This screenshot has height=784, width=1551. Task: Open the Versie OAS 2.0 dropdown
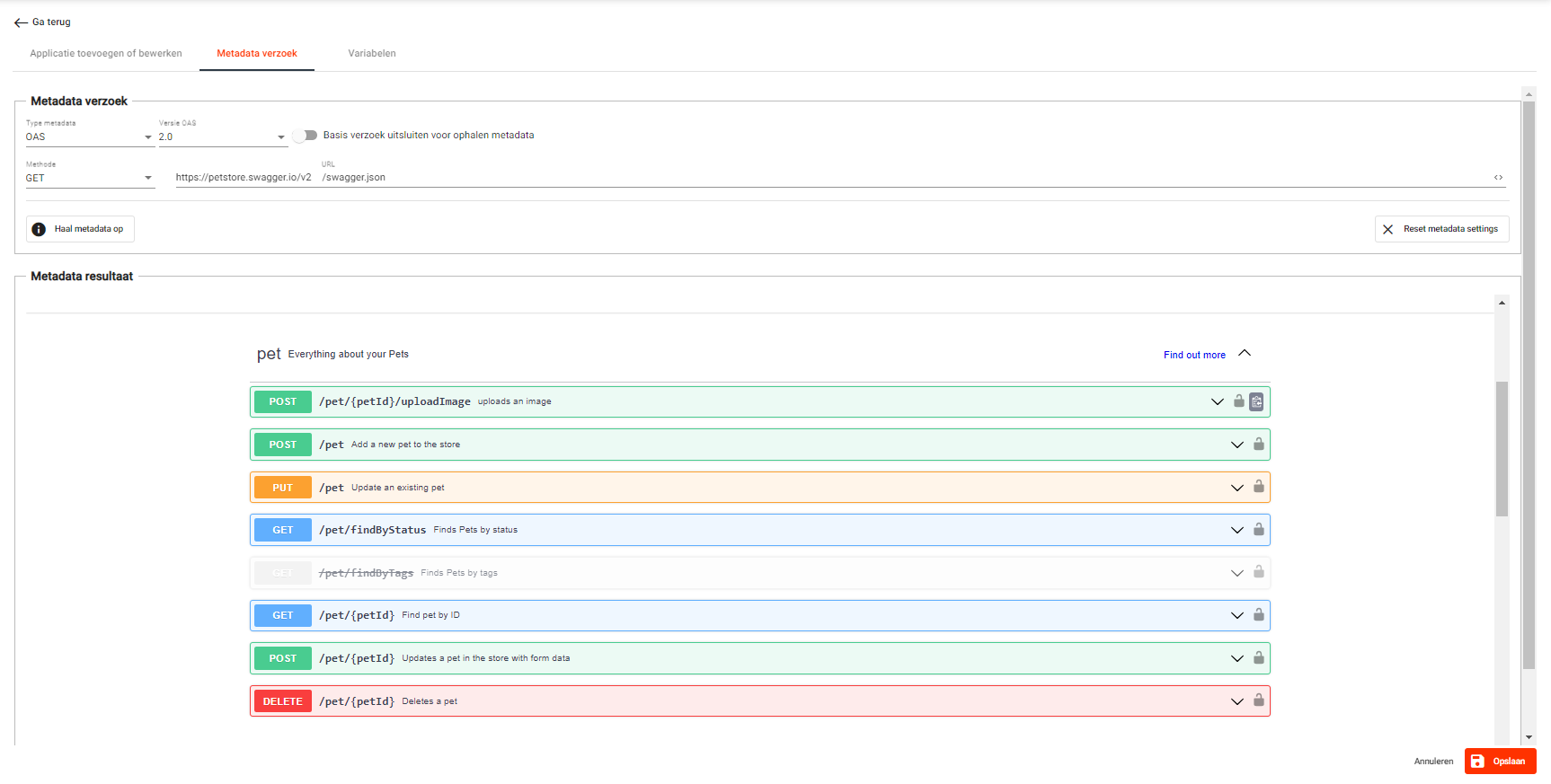(x=222, y=137)
